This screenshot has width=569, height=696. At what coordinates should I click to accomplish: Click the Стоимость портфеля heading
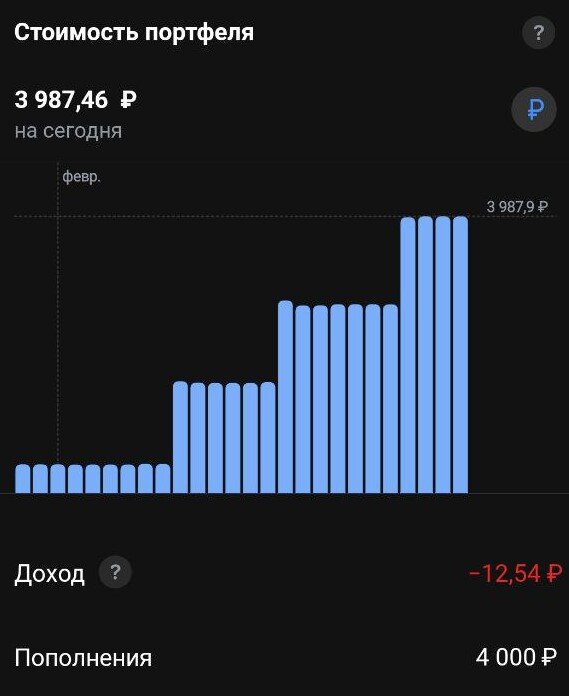pyautogui.click(x=134, y=33)
